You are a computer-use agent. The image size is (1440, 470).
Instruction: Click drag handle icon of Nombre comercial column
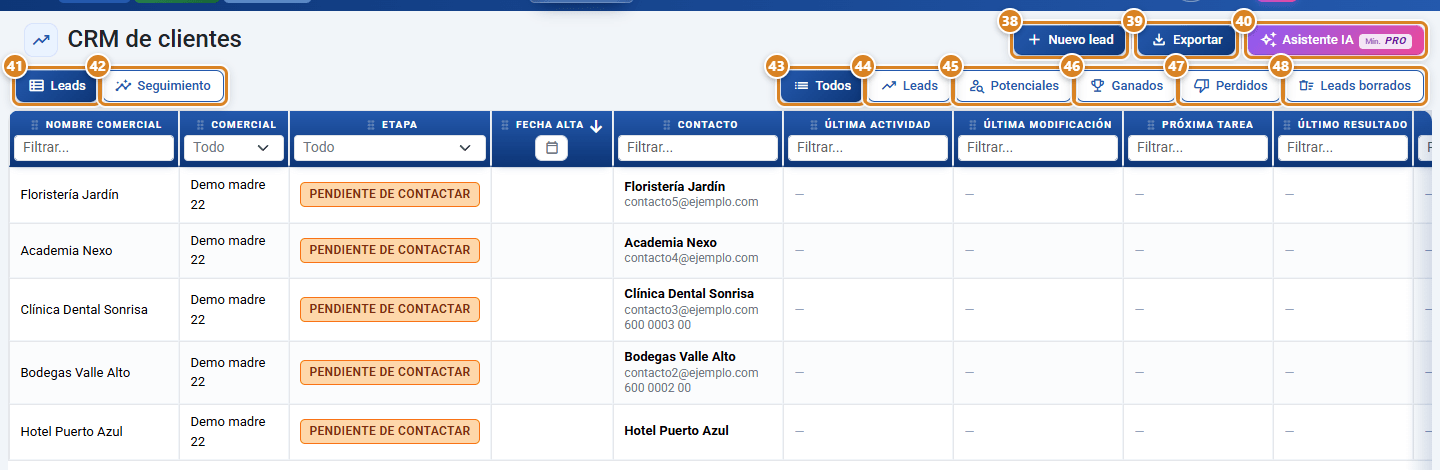click(36, 125)
